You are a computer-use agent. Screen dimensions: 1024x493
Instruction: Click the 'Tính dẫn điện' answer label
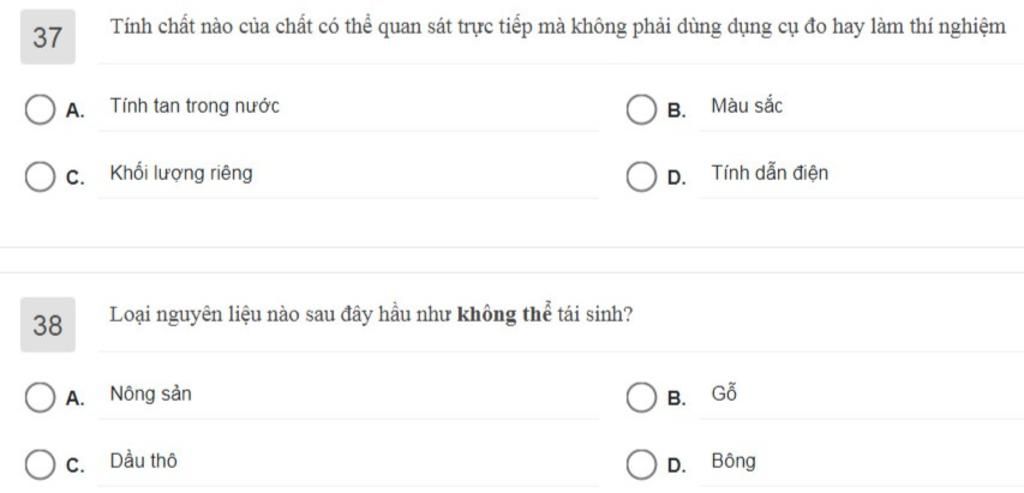pyautogui.click(x=769, y=174)
